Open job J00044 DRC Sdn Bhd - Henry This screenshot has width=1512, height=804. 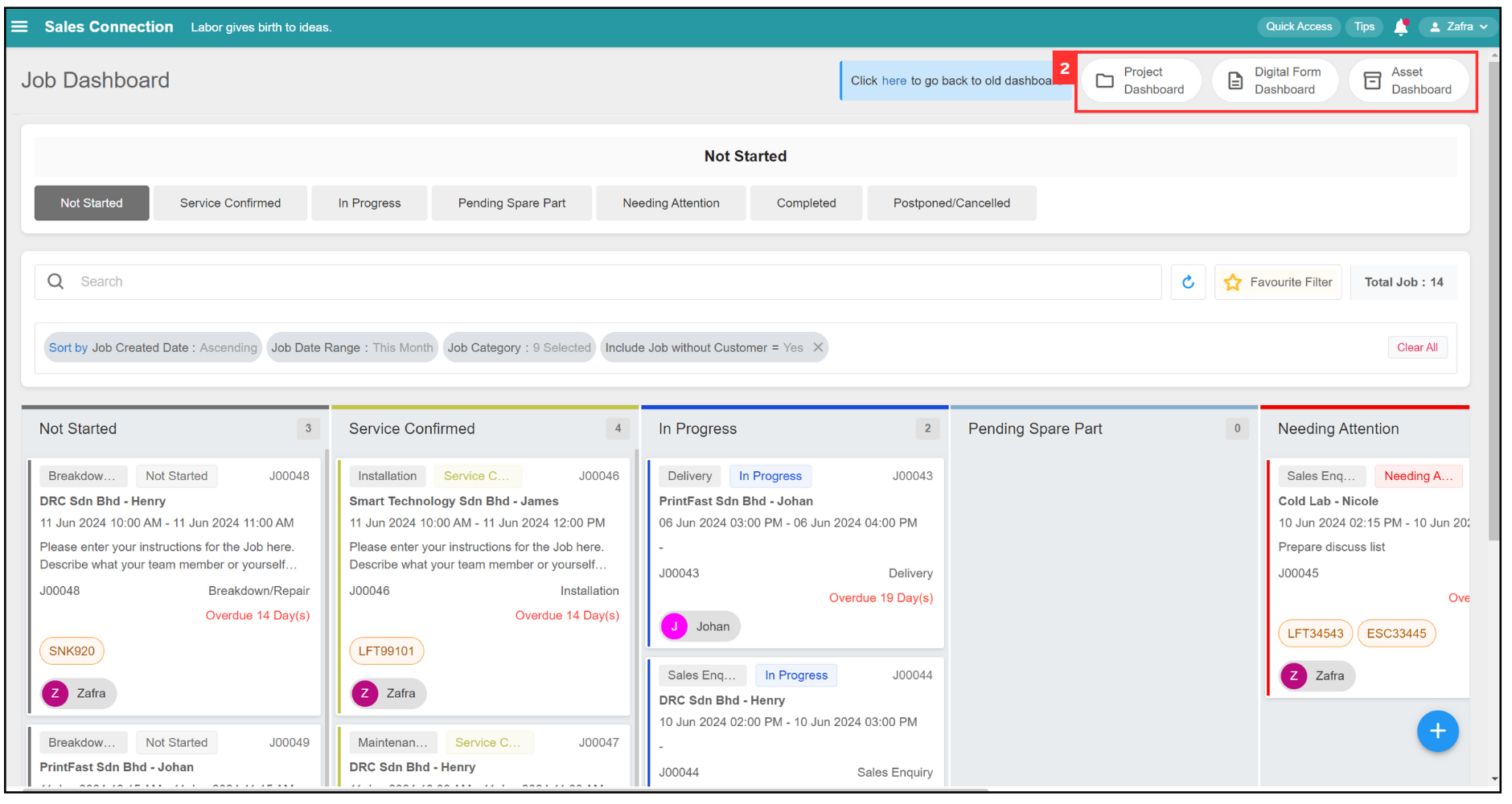click(796, 722)
